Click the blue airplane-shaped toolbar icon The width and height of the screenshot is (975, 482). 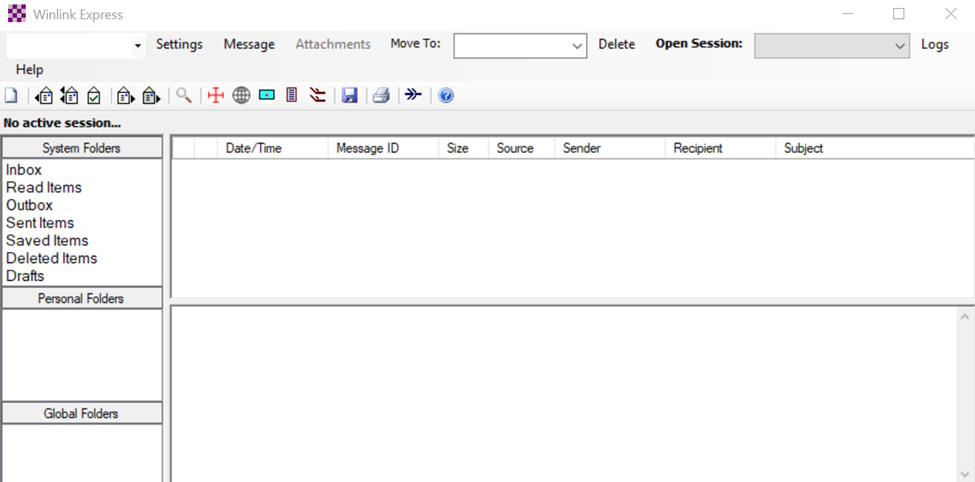(x=413, y=96)
